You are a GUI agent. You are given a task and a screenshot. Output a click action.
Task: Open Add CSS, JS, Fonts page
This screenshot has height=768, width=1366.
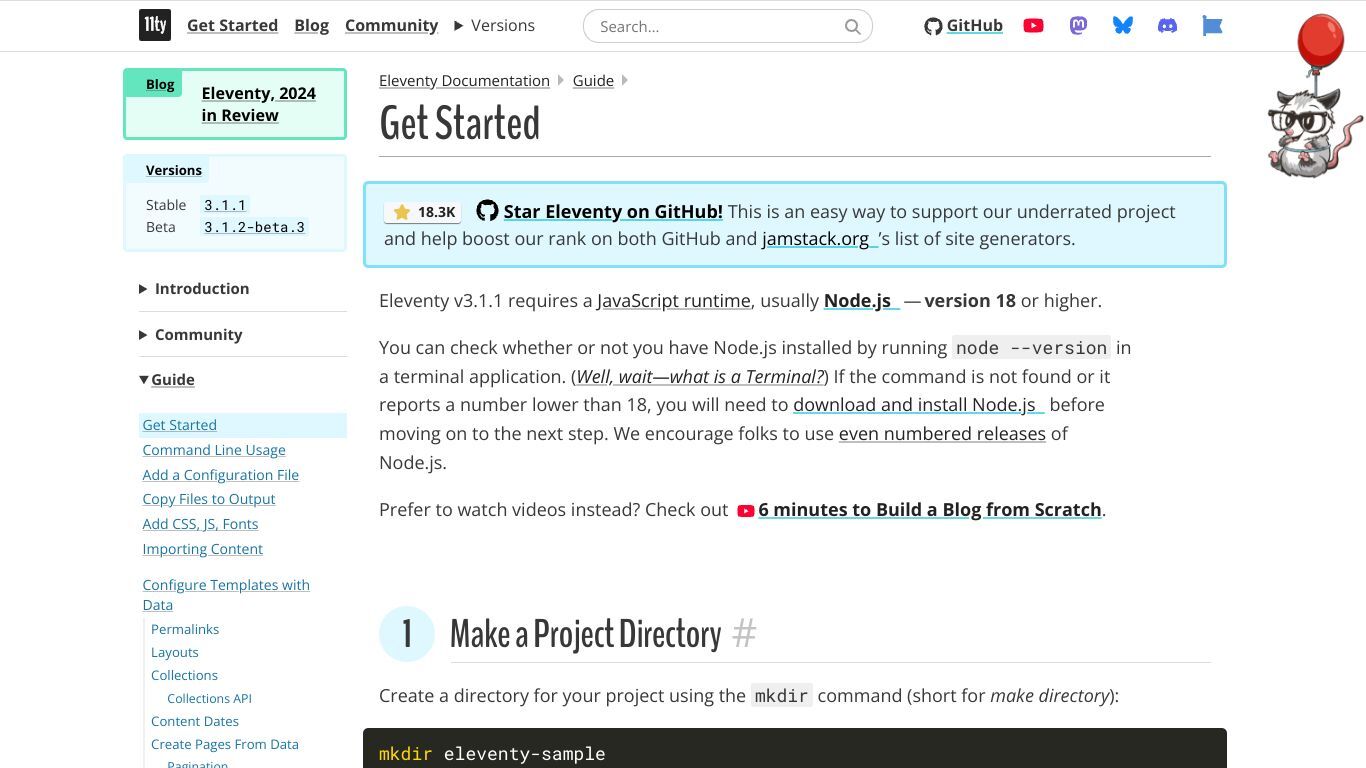200,524
